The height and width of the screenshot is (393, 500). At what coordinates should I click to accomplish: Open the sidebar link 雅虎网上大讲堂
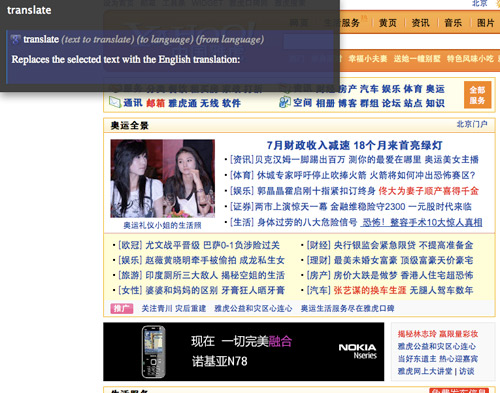(x=425, y=371)
